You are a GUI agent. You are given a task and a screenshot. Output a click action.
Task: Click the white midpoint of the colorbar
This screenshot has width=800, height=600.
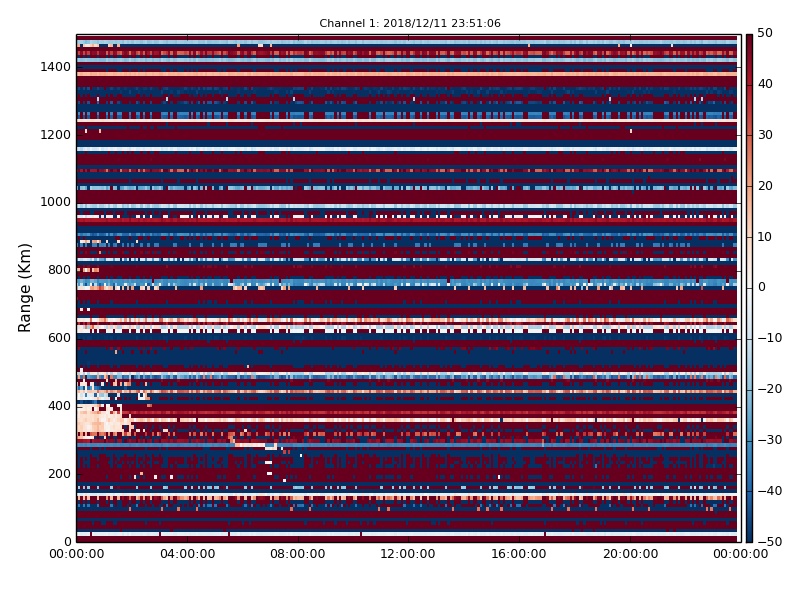click(749, 288)
